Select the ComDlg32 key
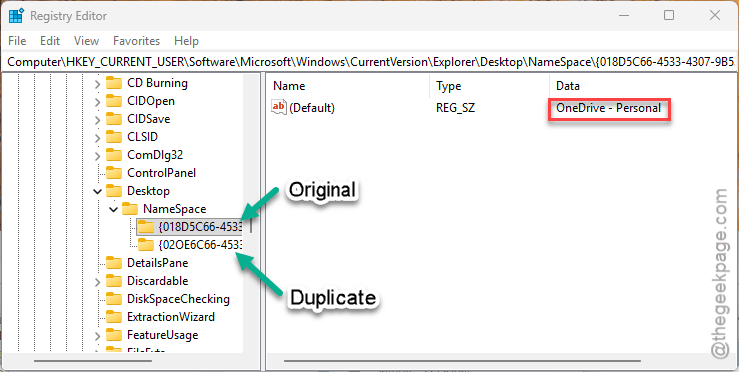Viewport: 739px width, 372px height. coord(155,155)
